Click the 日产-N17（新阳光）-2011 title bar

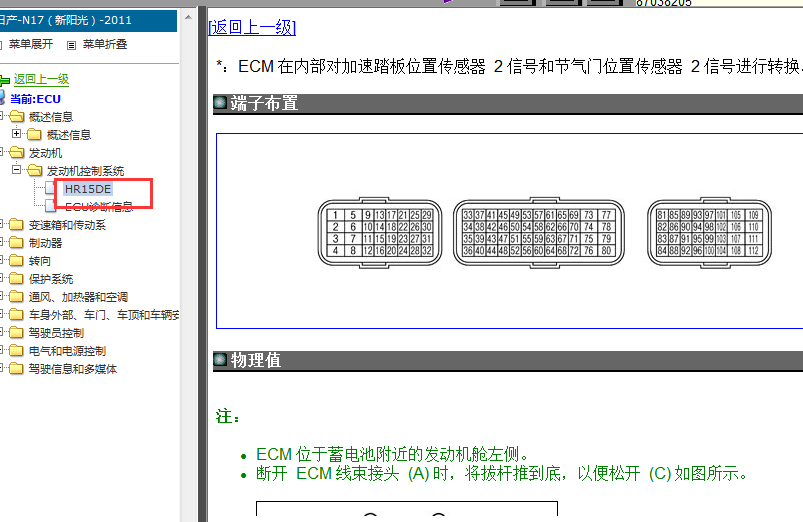tap(89, 20)
